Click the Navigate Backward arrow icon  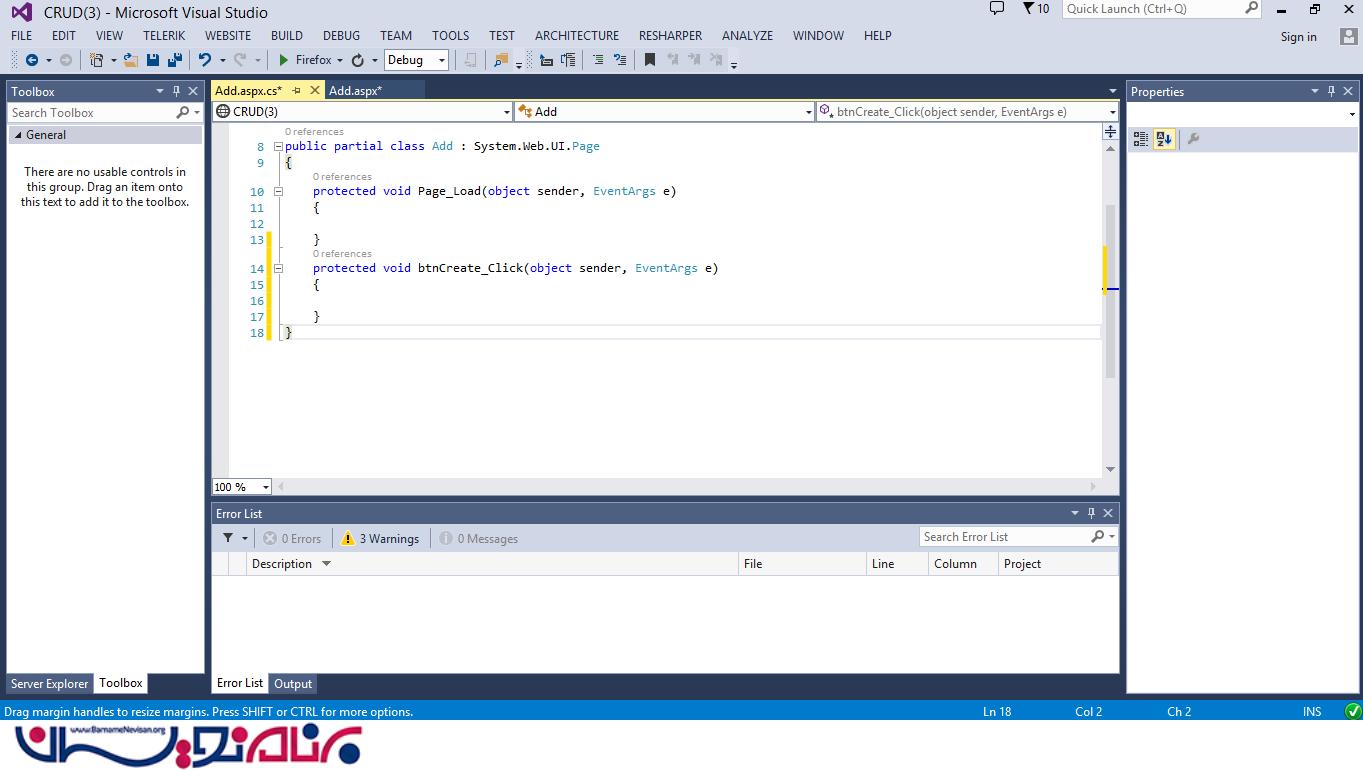[x=32, y=60]
